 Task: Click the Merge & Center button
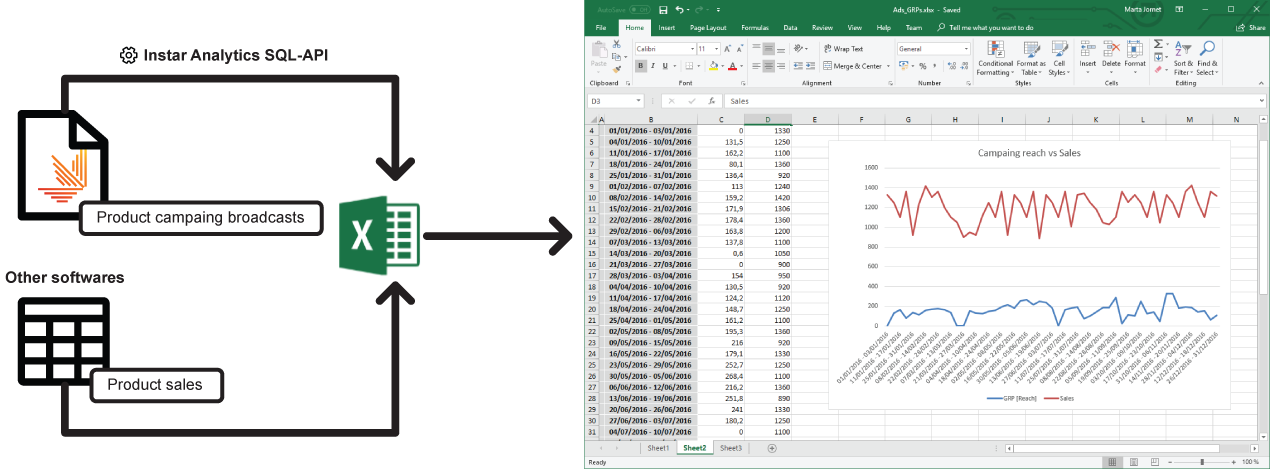tap(857, 66)
